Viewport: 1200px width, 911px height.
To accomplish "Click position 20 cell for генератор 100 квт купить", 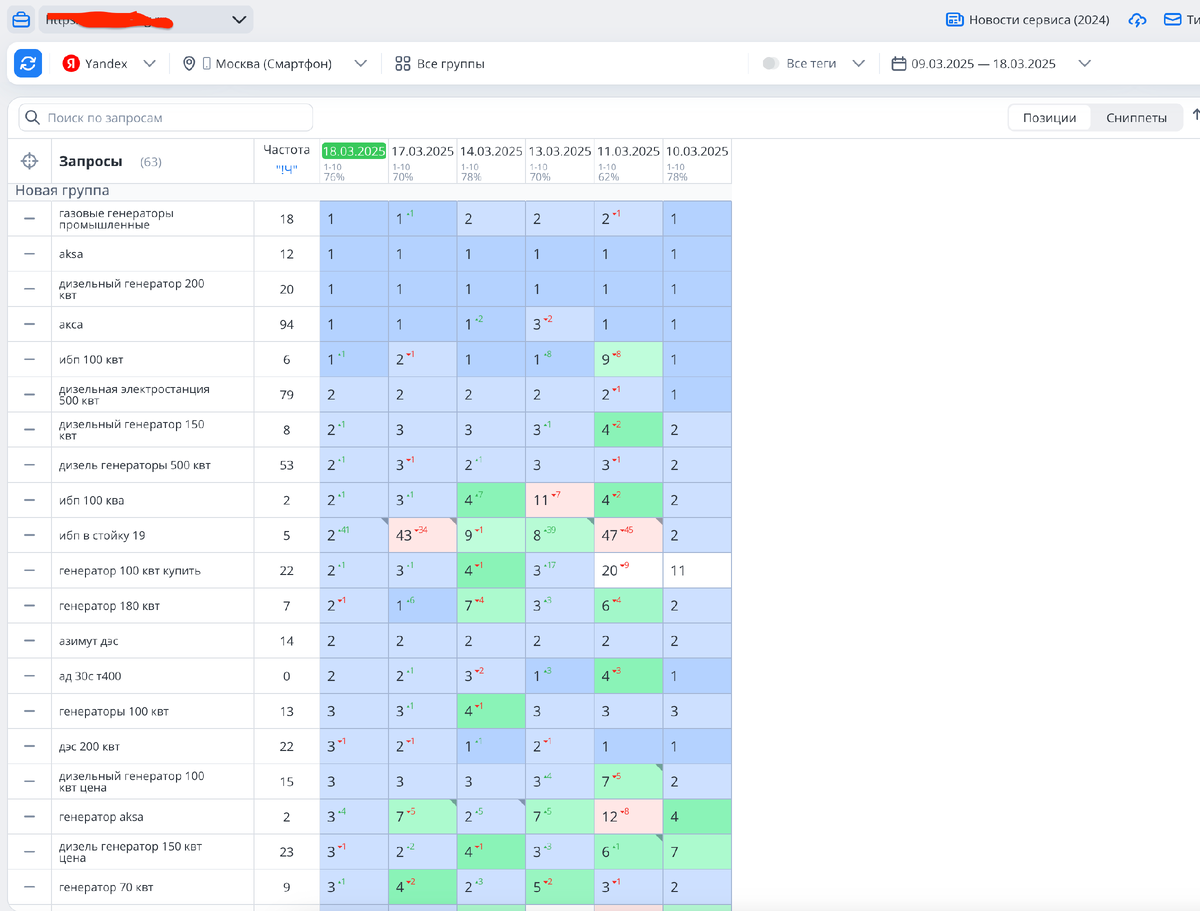I will point(628,570).
